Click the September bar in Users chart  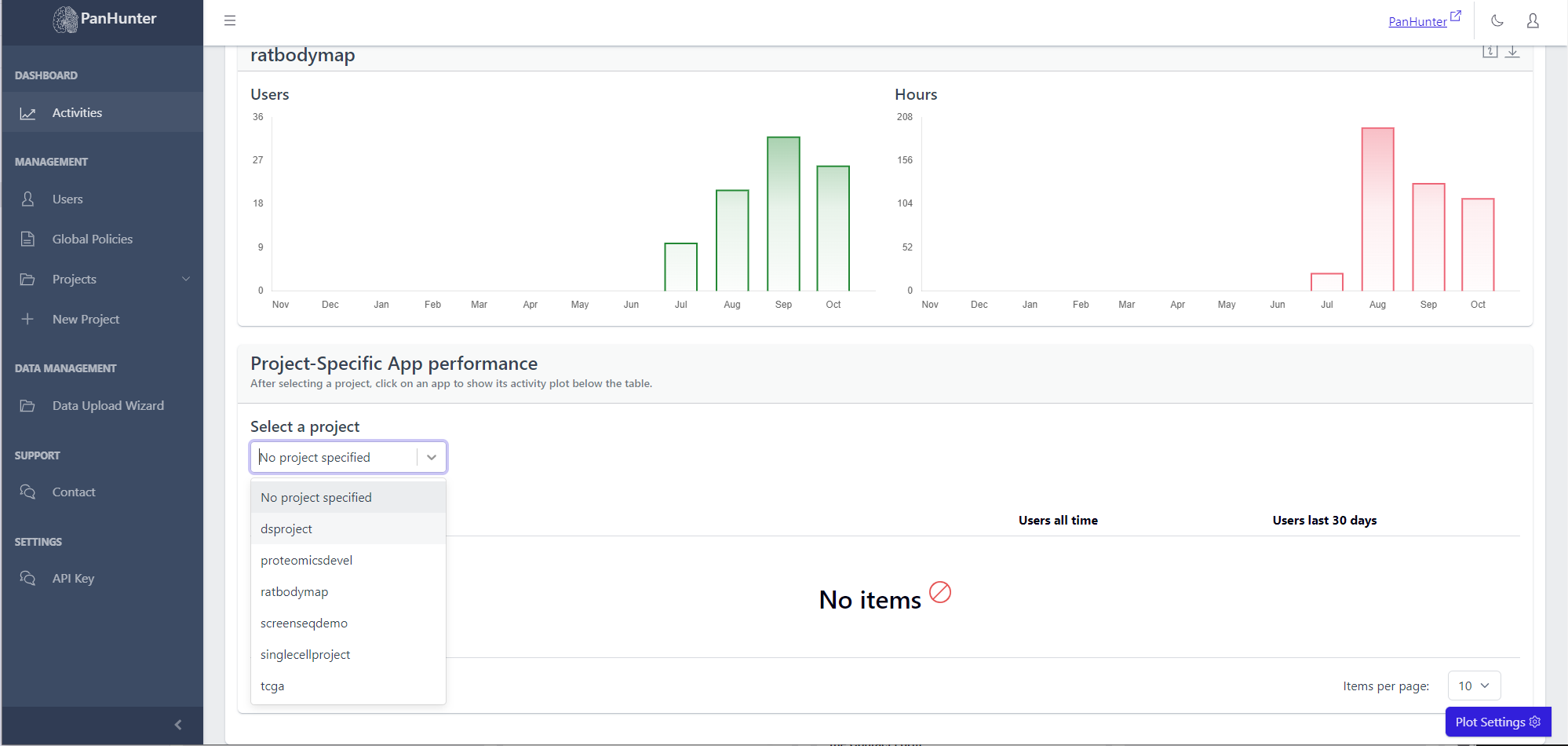(783, 214)
